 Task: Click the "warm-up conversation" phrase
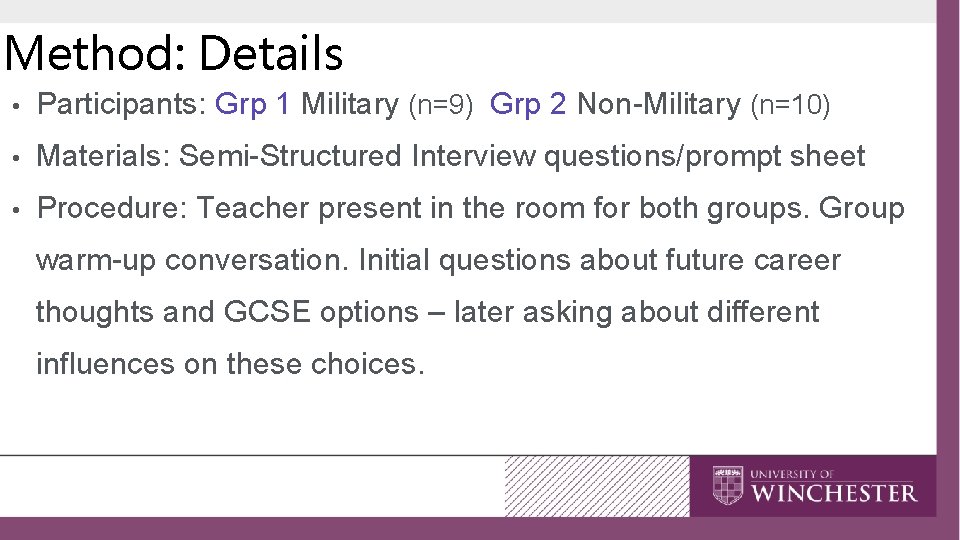pyautogui.click(x=192, y=260)
